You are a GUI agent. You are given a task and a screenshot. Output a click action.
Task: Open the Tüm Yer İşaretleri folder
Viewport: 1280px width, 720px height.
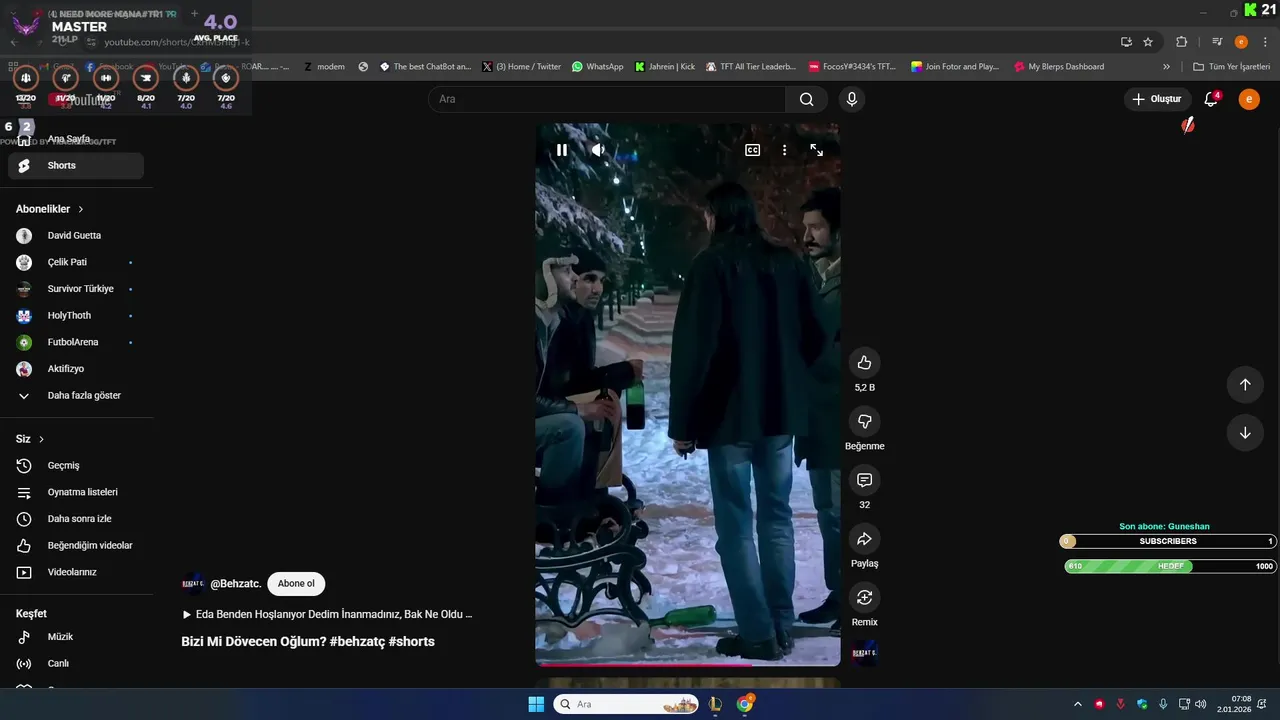coord(1231,67)
